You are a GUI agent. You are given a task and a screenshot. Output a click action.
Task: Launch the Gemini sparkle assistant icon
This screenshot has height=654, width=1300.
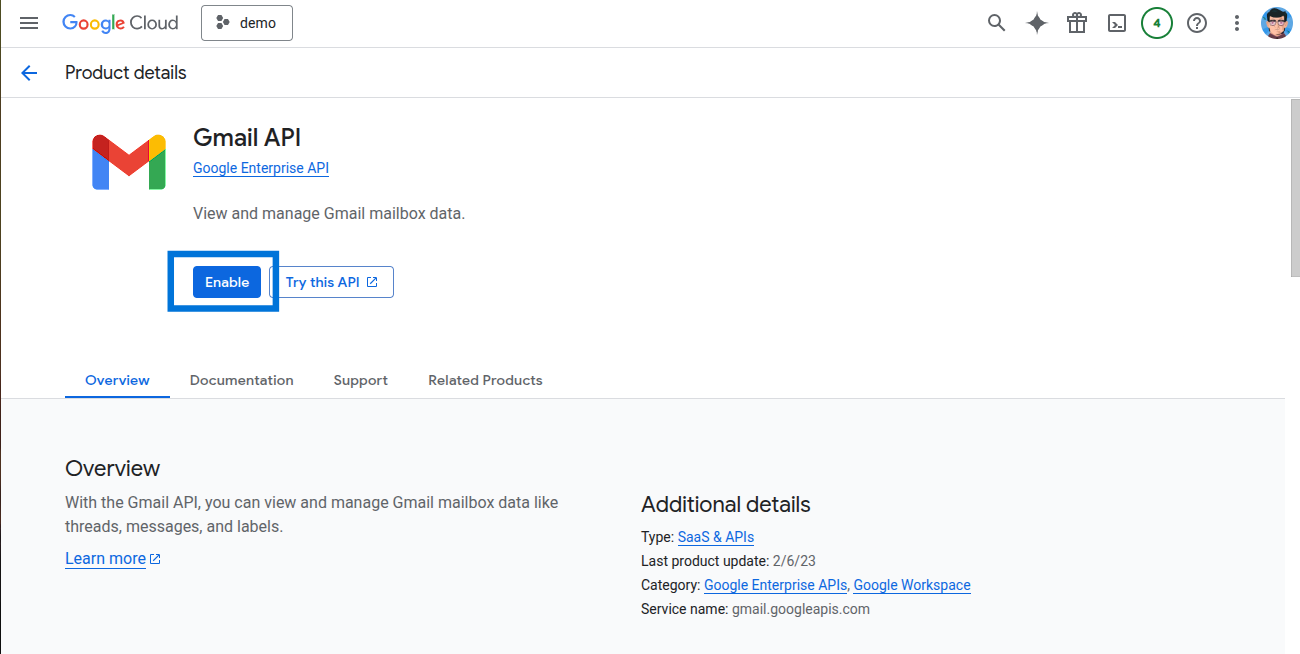coord(1037,23)
